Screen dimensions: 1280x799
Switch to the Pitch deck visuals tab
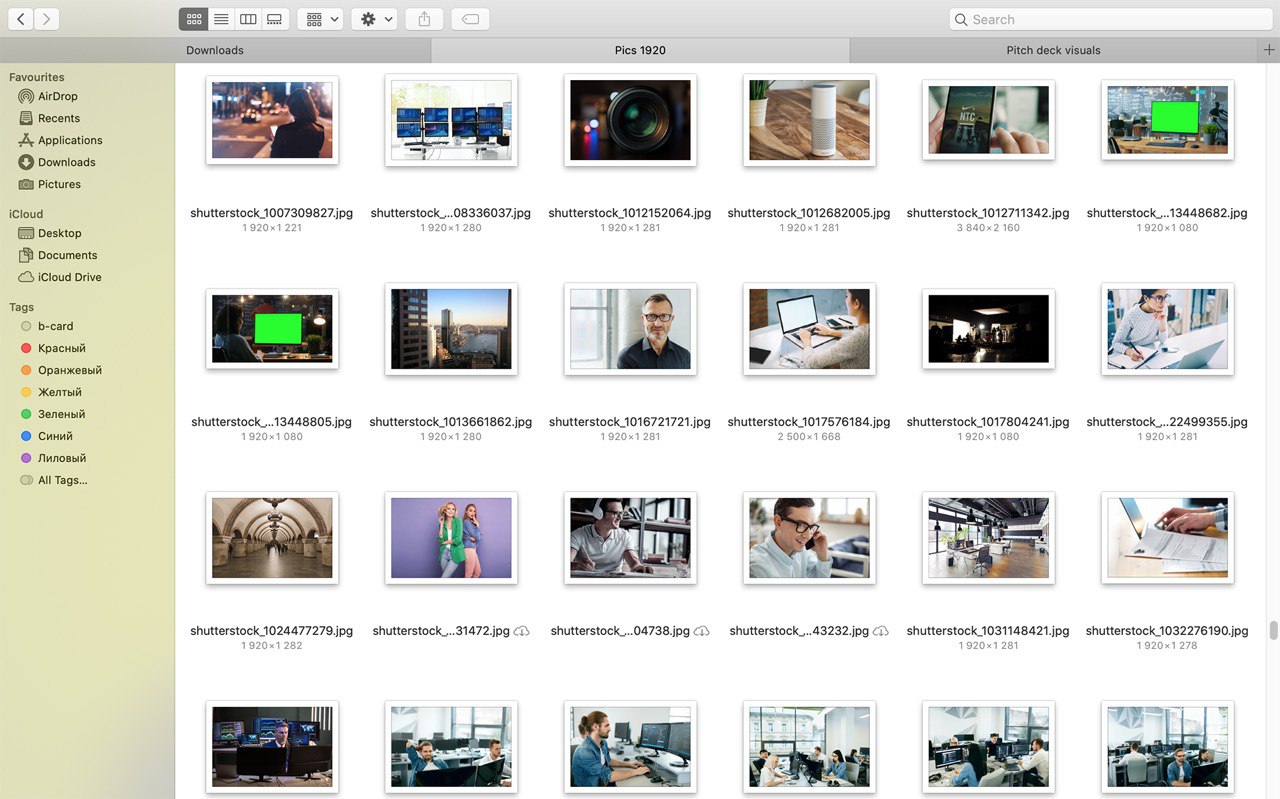pyautogui.click(x=1053, y=50)
